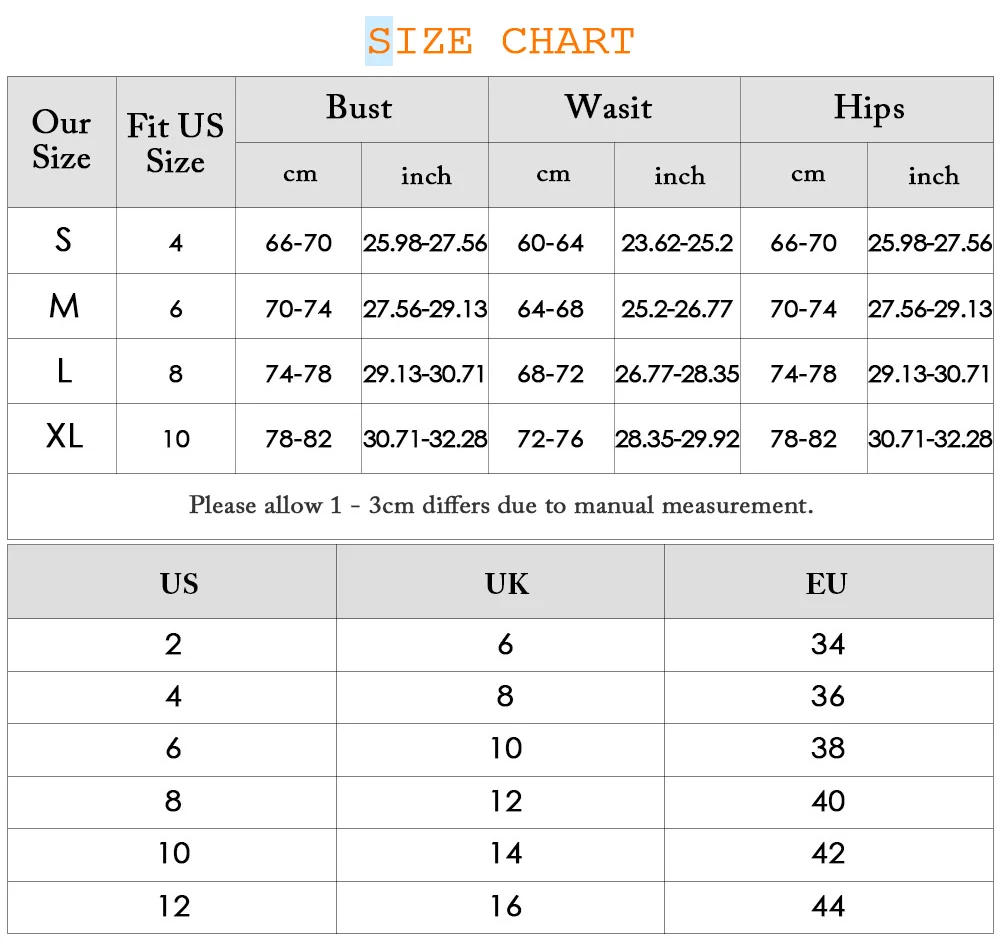Click the 72-76 waist cm cell
This screenshot has width=1000, height=947.
[x=550, y=438]
